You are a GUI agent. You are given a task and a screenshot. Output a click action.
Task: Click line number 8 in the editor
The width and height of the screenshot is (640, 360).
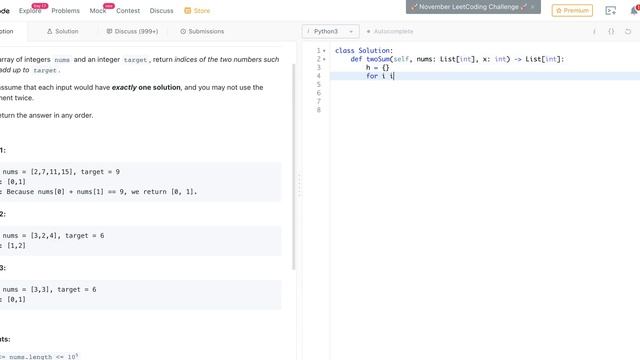(319, 110)
